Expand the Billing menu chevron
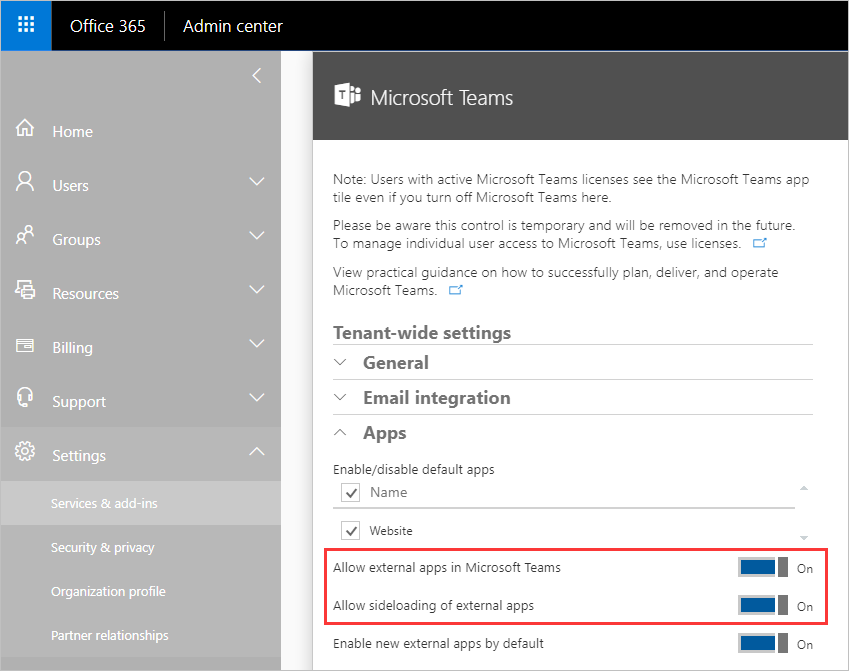The height and width of the screenshot is (671, 849). (257, 343)
